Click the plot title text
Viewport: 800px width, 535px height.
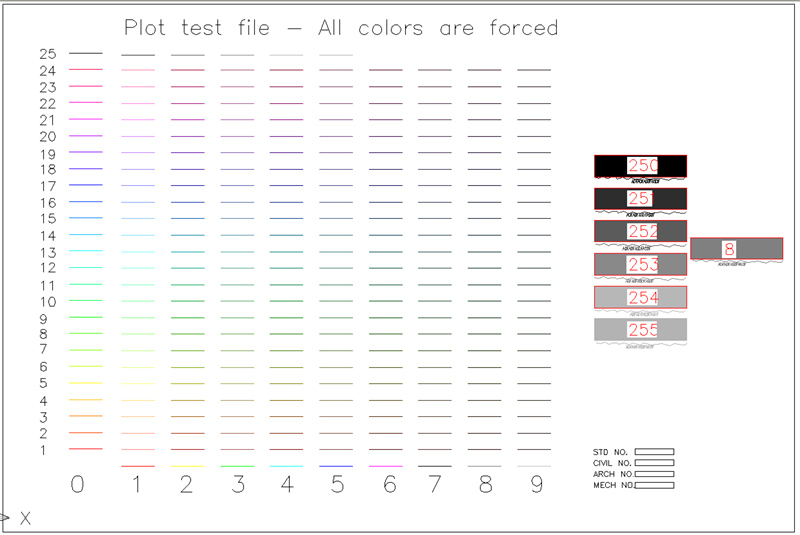point(340,28)
